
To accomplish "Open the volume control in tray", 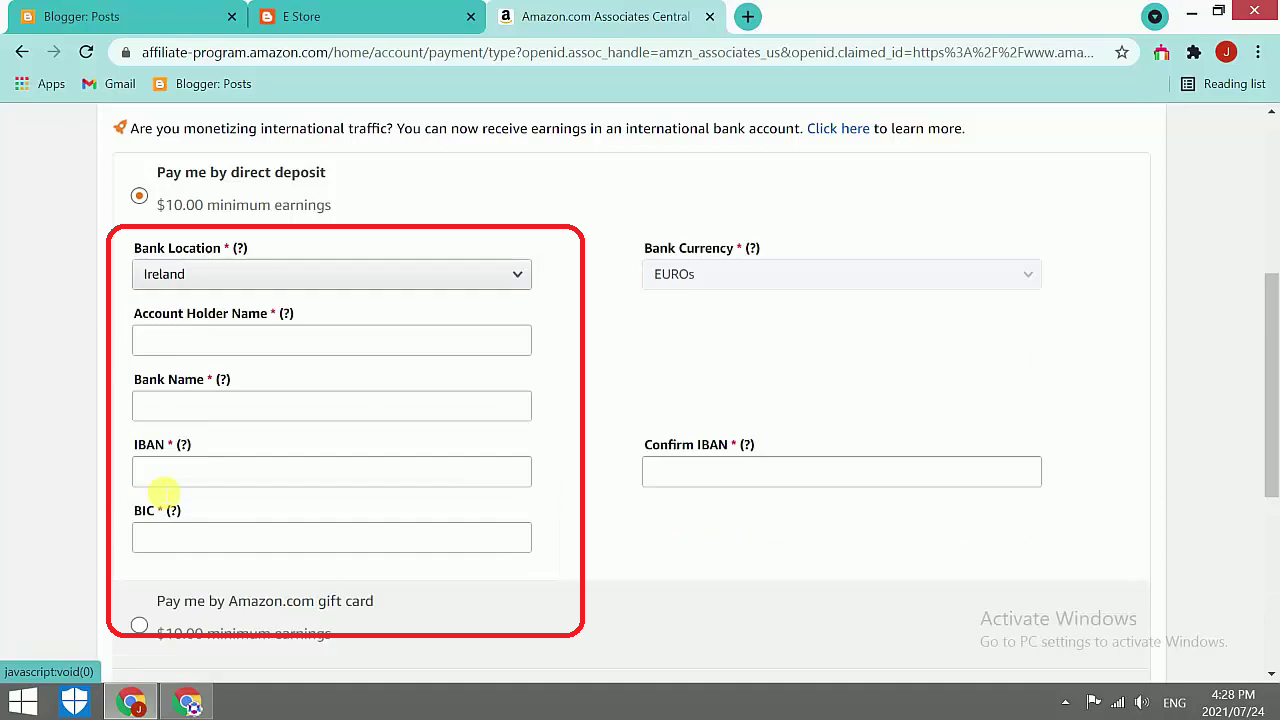I will (1142, 702).
